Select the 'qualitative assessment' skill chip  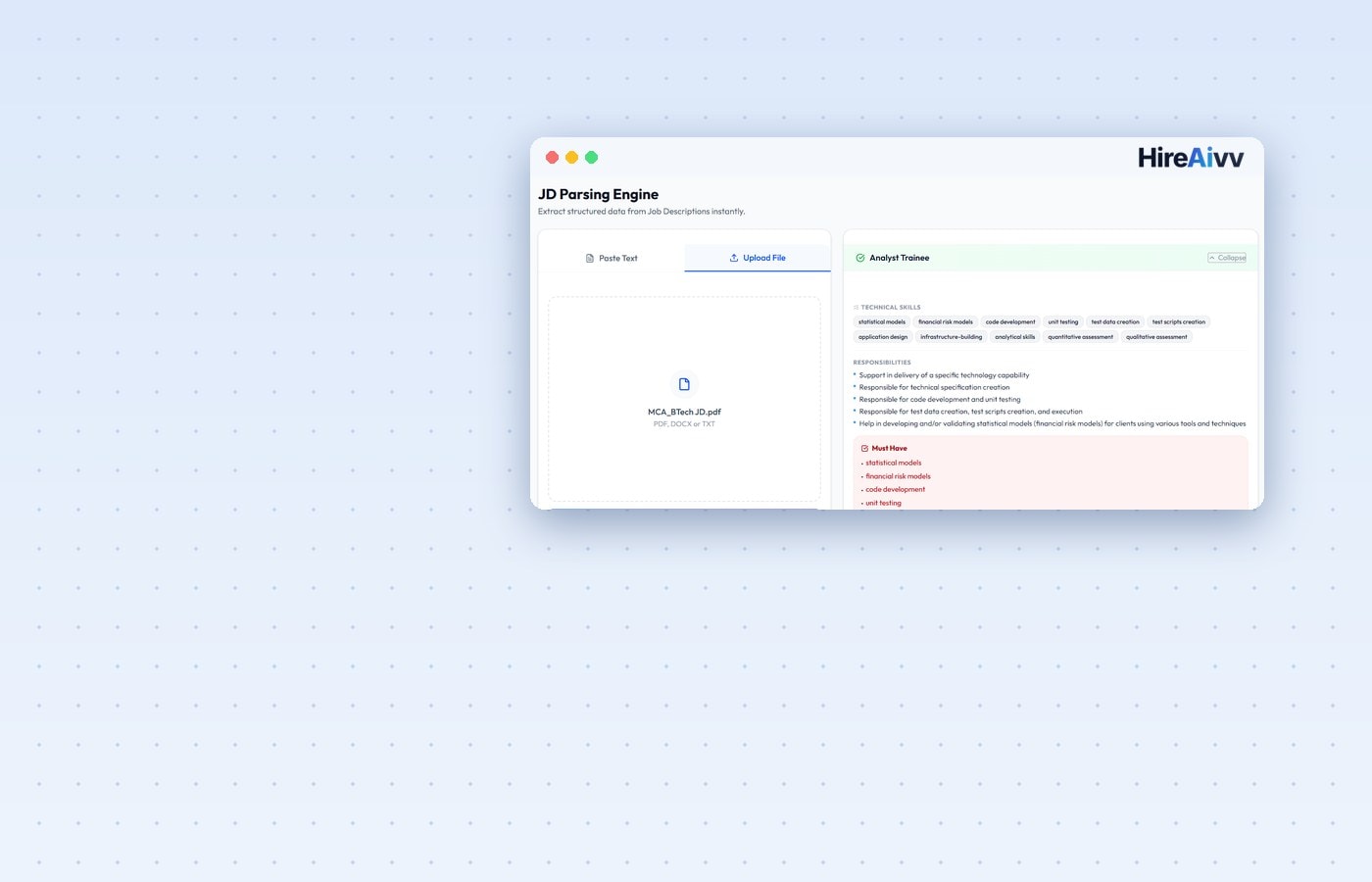tap(1156, 337)
